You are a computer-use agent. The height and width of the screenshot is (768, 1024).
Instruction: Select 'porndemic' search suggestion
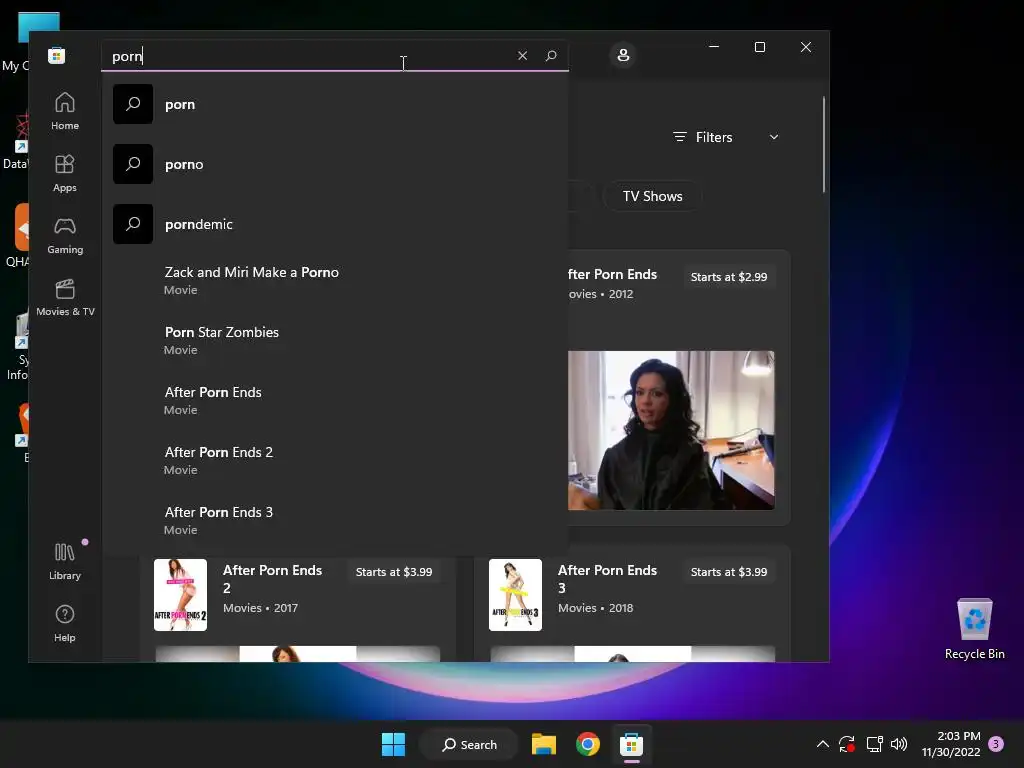[x=335, y=224]
